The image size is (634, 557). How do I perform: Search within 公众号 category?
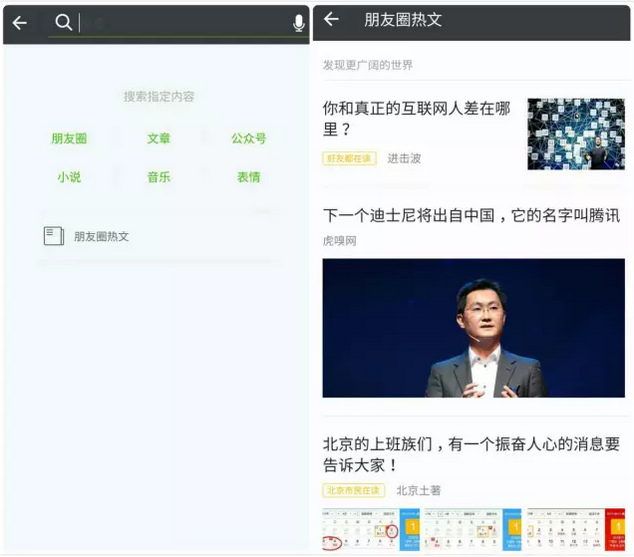click(249, 139)
